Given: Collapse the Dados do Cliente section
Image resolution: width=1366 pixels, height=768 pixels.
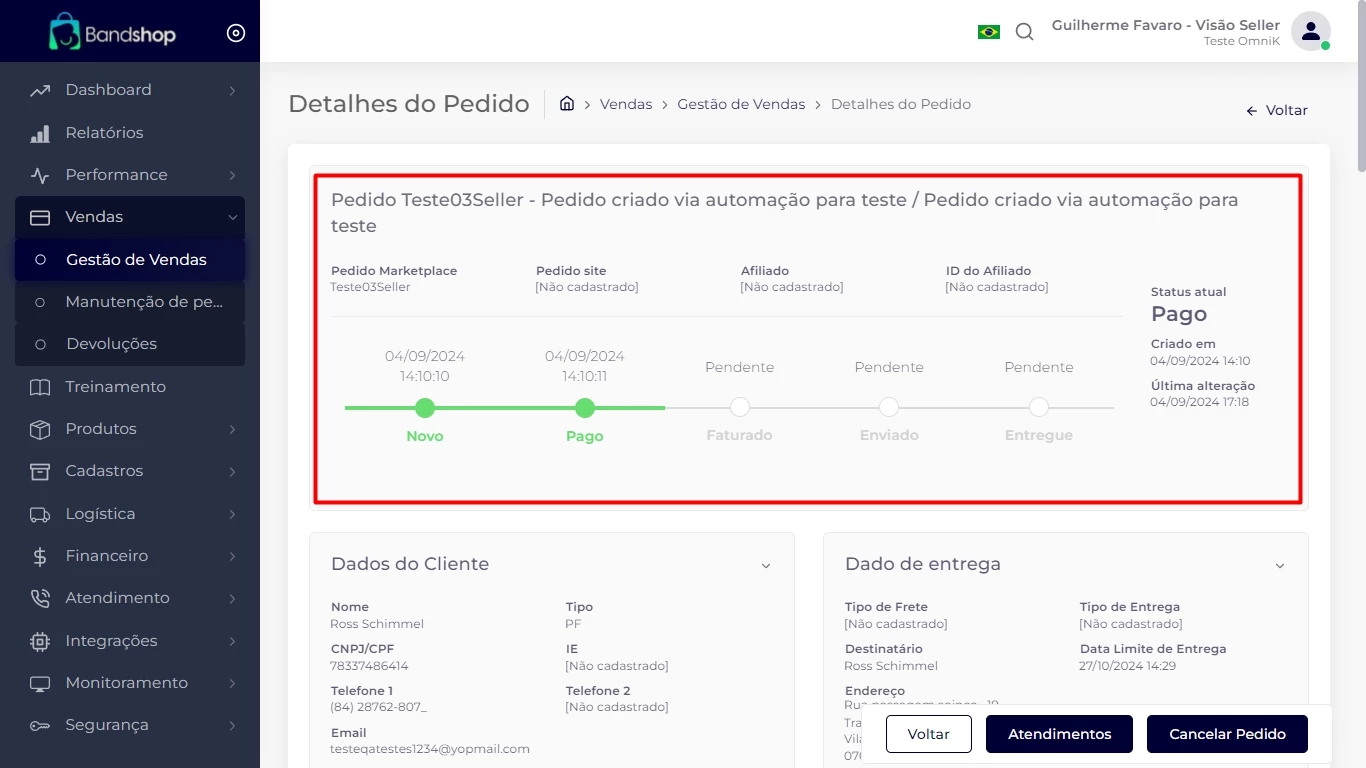Looking at the screenshot, I should 766,565.
